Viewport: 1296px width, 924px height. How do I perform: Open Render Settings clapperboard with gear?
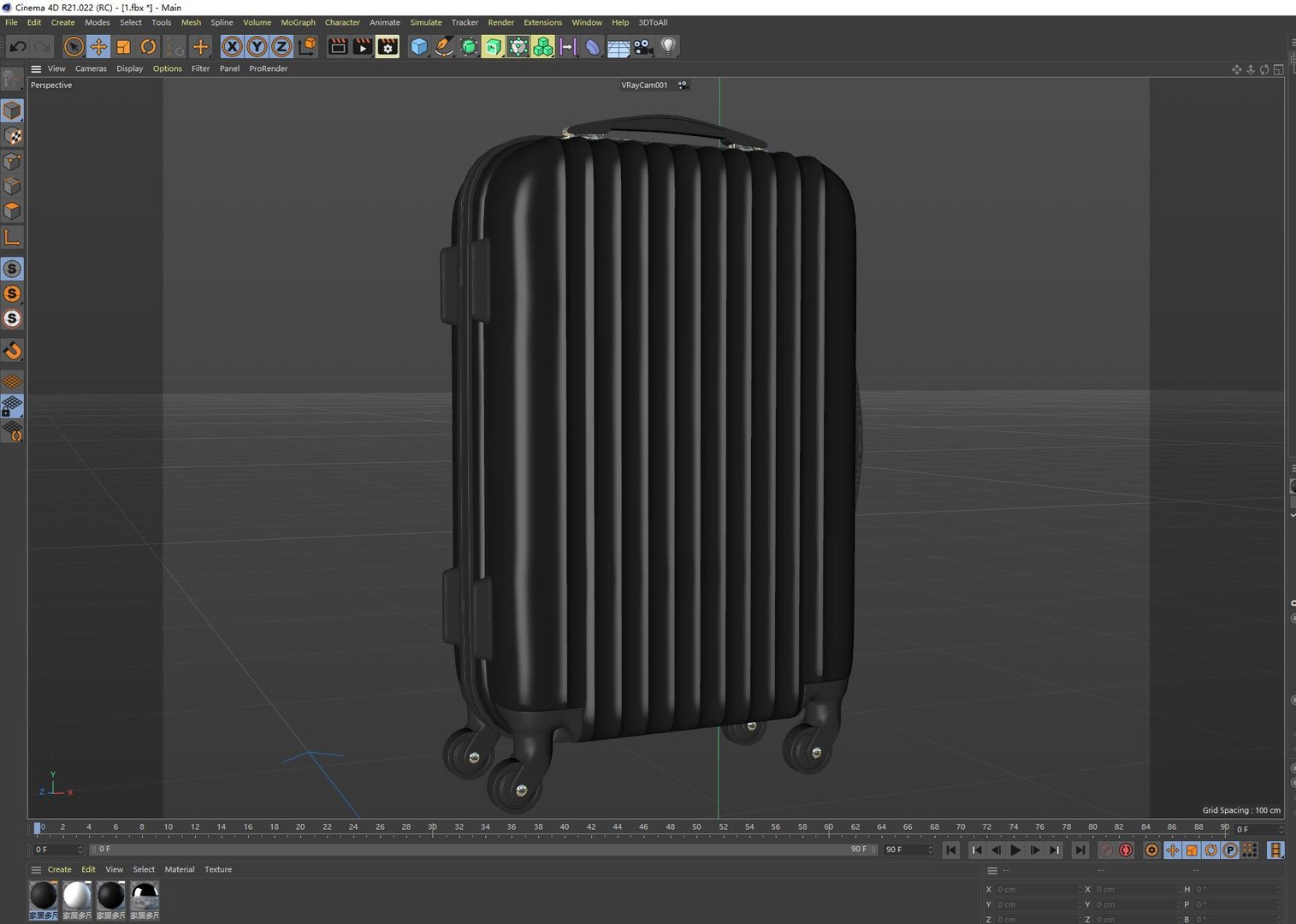click(x=388, y=47)
